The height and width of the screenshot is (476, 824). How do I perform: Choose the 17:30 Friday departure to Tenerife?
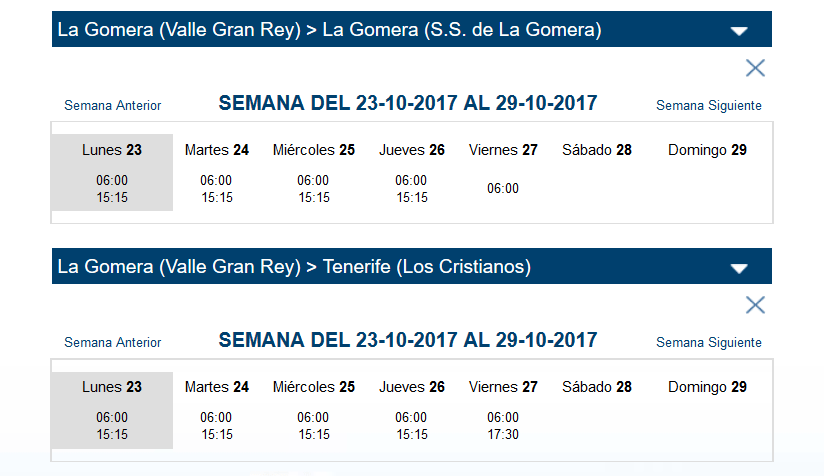click(x=503, y=434)
